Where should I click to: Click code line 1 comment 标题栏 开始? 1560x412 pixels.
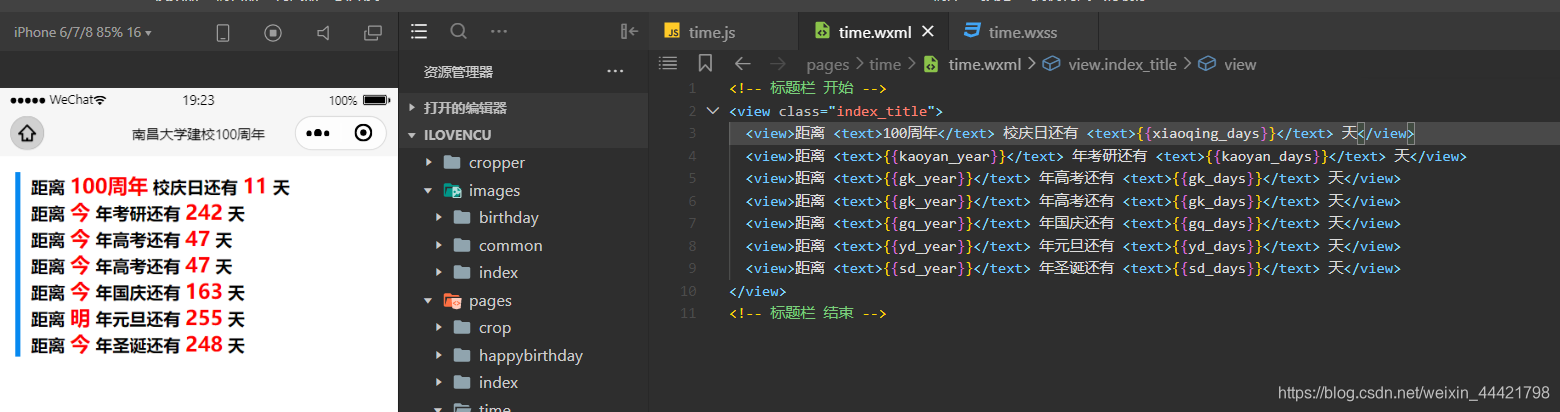coord(807,88)
